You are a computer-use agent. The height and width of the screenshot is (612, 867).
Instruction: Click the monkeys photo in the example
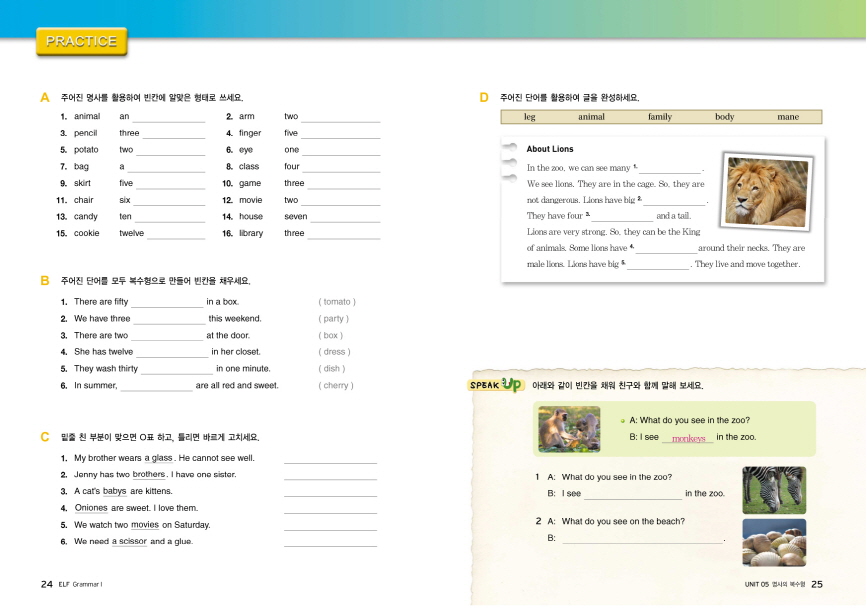pos(568,429)
